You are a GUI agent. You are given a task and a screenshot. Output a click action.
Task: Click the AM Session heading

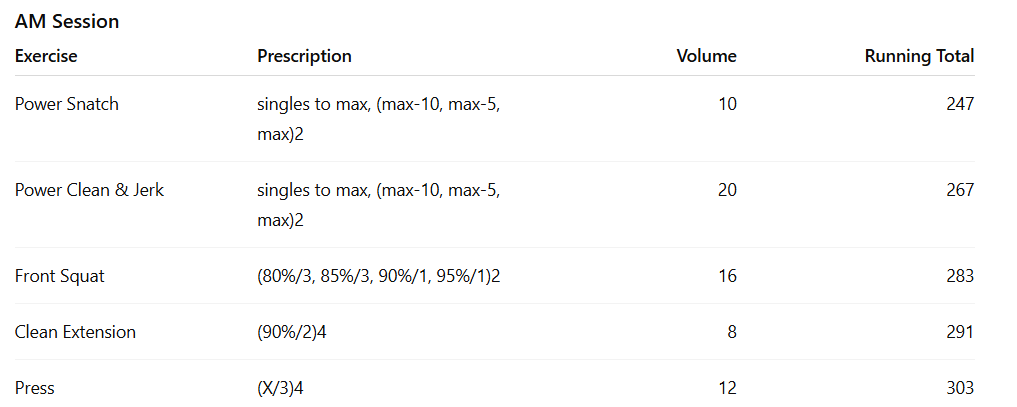click(x=67, y=21)
